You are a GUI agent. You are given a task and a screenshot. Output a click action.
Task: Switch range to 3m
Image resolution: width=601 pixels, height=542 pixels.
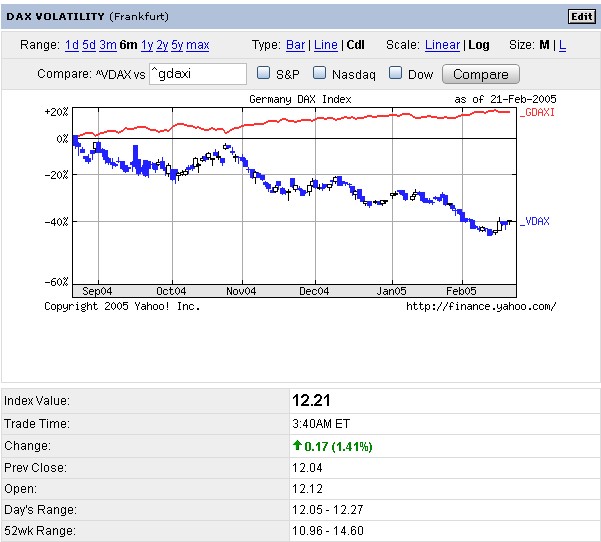click(x=108, y=45)
